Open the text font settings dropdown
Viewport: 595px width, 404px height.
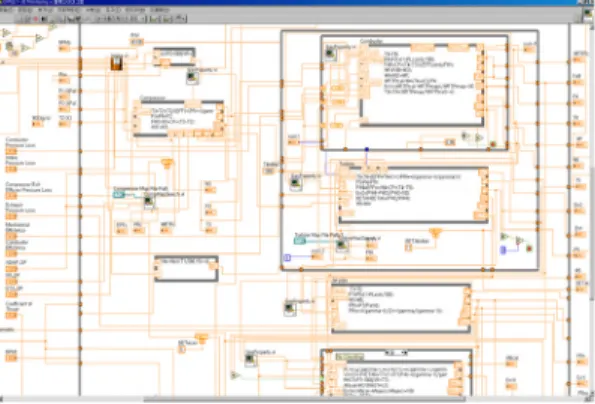(x=120, y=19)
